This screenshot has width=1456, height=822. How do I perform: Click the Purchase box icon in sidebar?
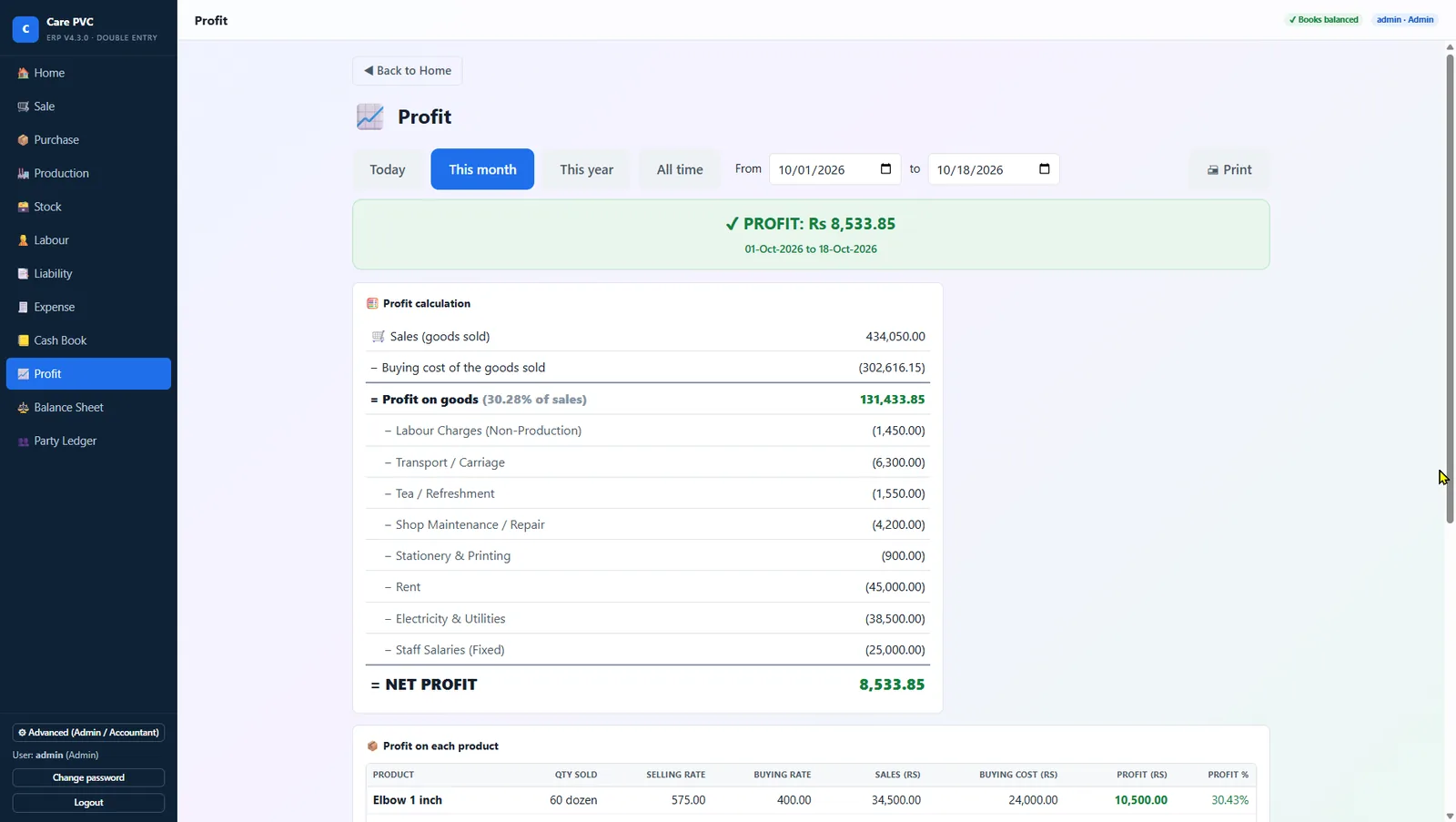[23, 140]
